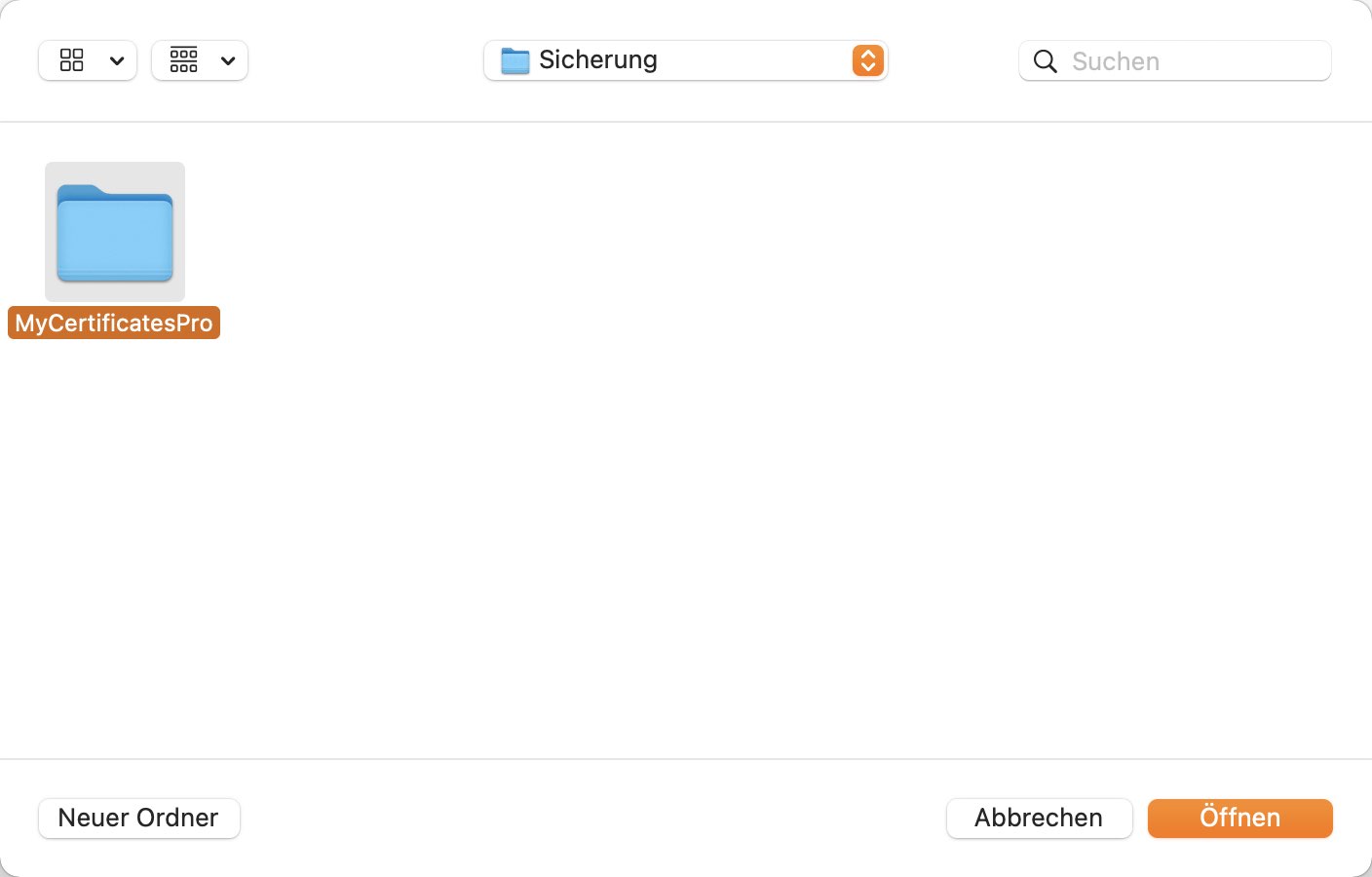This screenshot has height=877, width=1372.
Task: Click the group-by toolbar control
Action: pos(200,60)
